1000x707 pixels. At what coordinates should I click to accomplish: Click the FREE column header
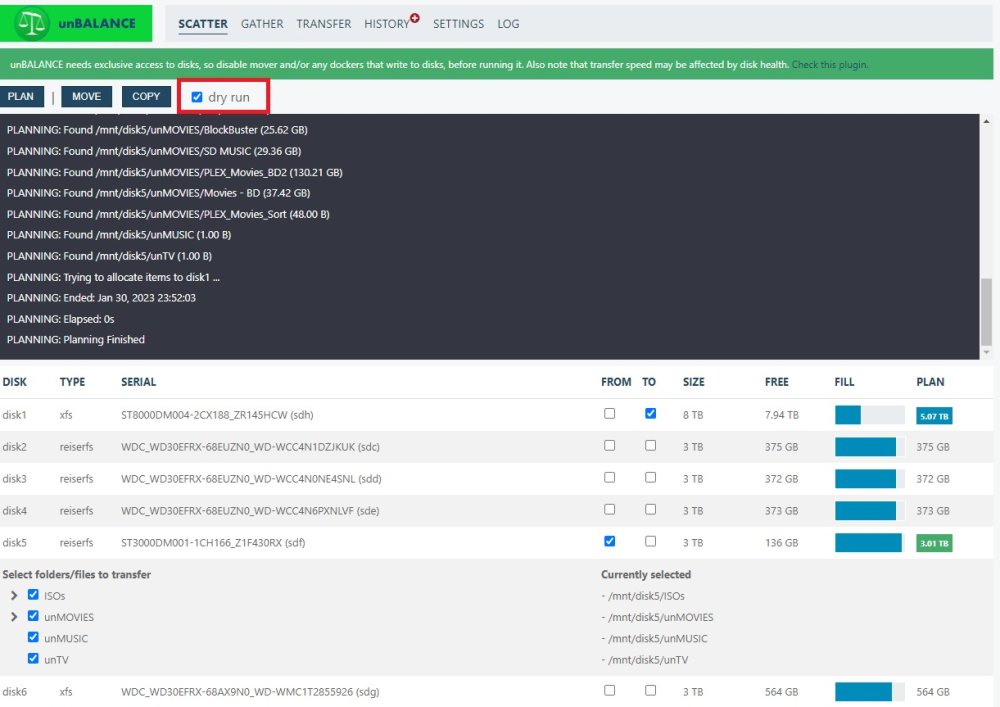tap(777, 382)
